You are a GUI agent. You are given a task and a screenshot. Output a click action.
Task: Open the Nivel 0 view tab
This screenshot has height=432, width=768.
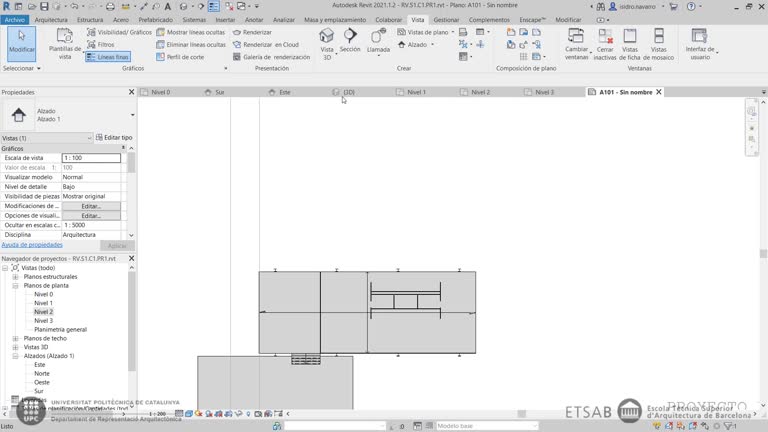[x=161, y=92]
